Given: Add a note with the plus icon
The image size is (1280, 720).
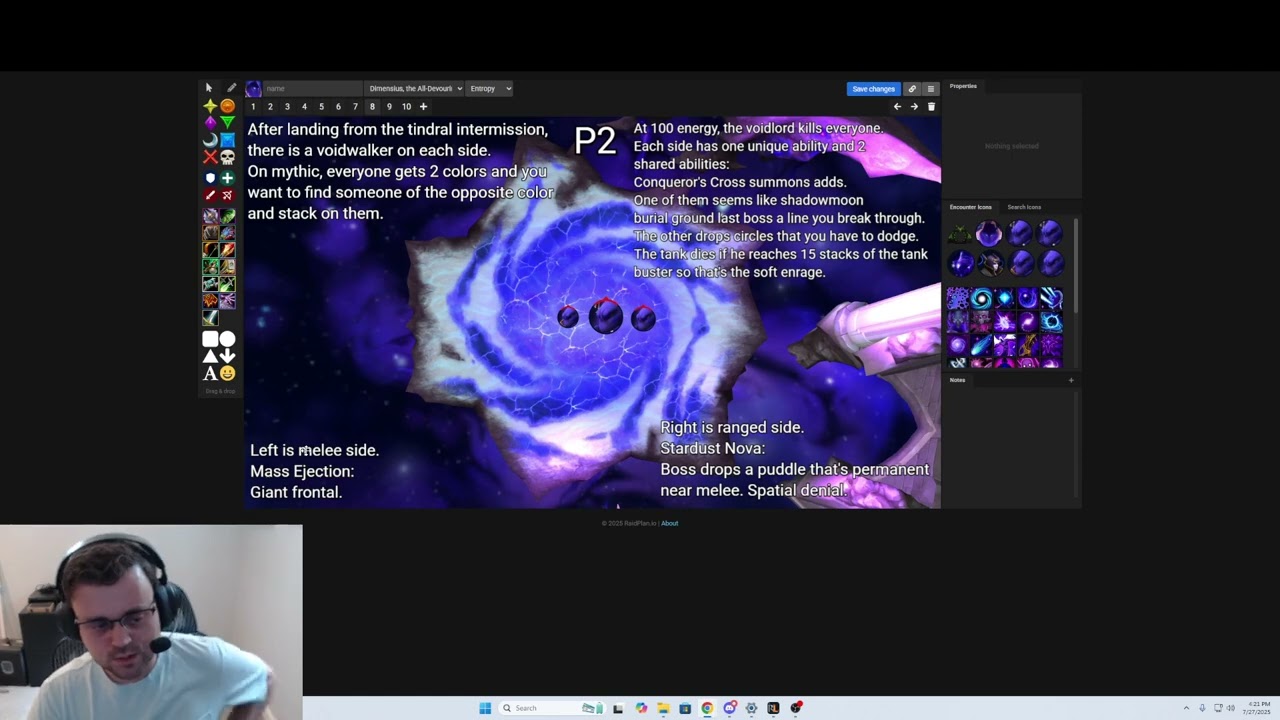Looking at the screenshot, I should click(x=1071, y=380).
